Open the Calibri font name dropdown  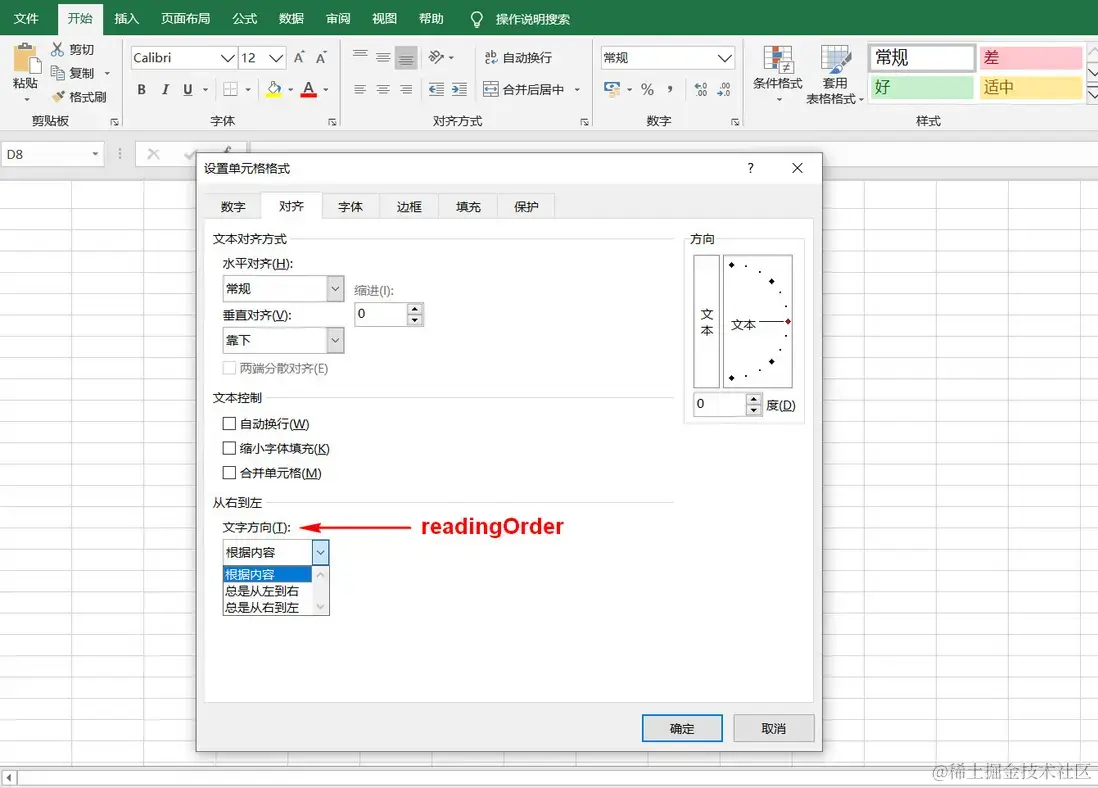[227, 58]
